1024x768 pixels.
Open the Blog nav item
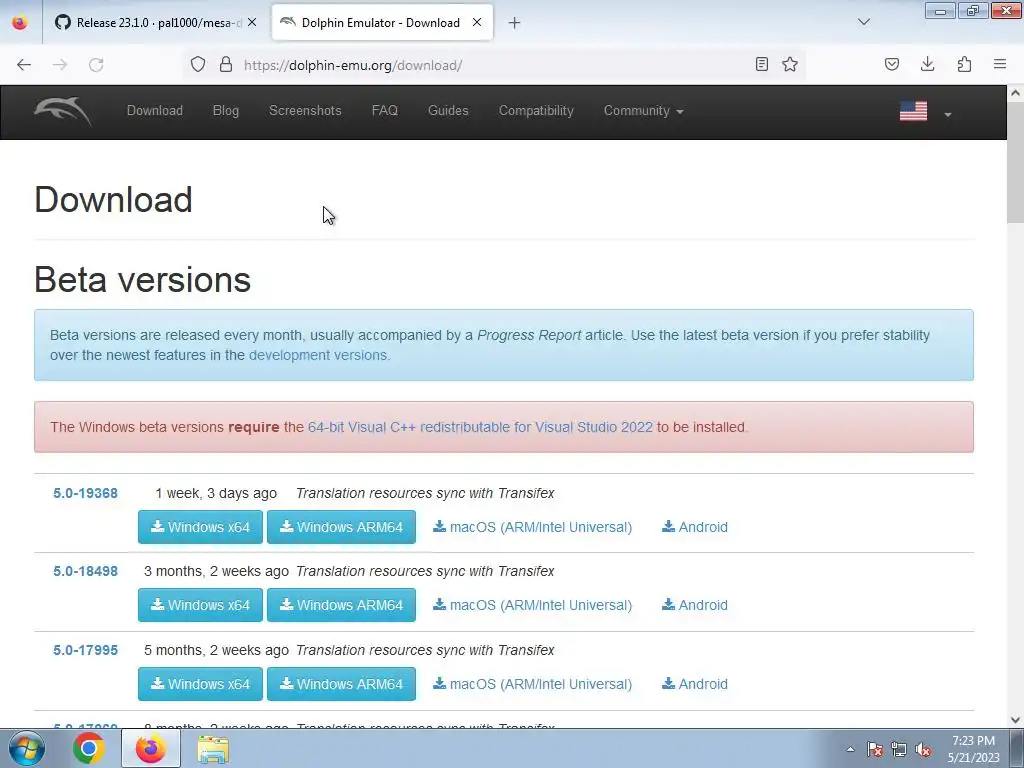[226, 111]
